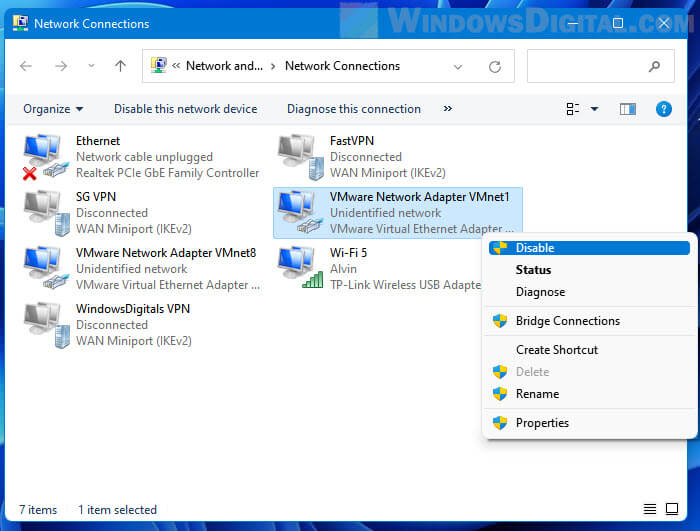The image size is (700, 531).
Task: Switch to large icons view in status bar
Action: click(x=672, y=509)
